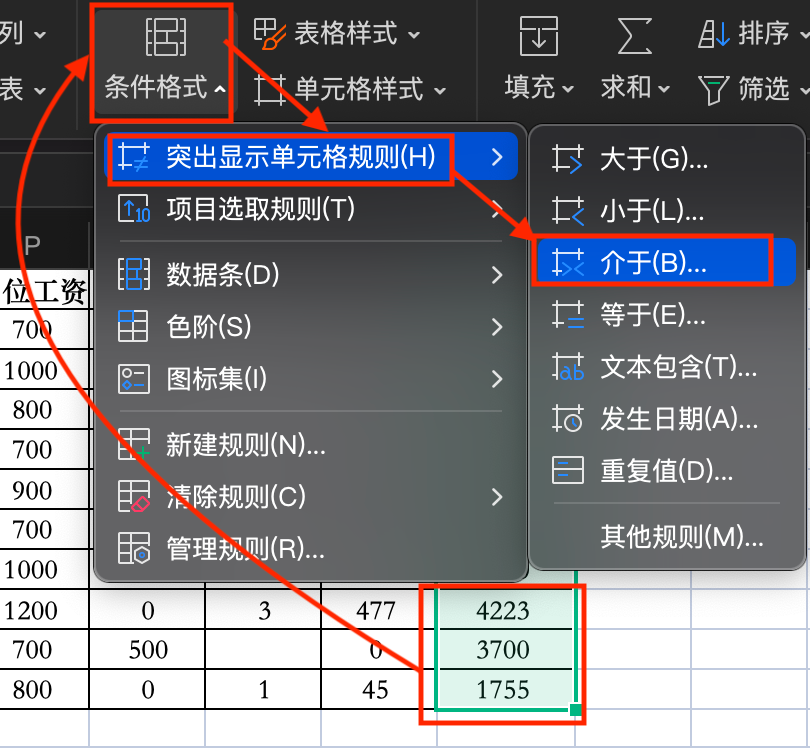The image size is (810, 748).
Task: Click the 求和 sum icon
Action: tap(632, 38)
